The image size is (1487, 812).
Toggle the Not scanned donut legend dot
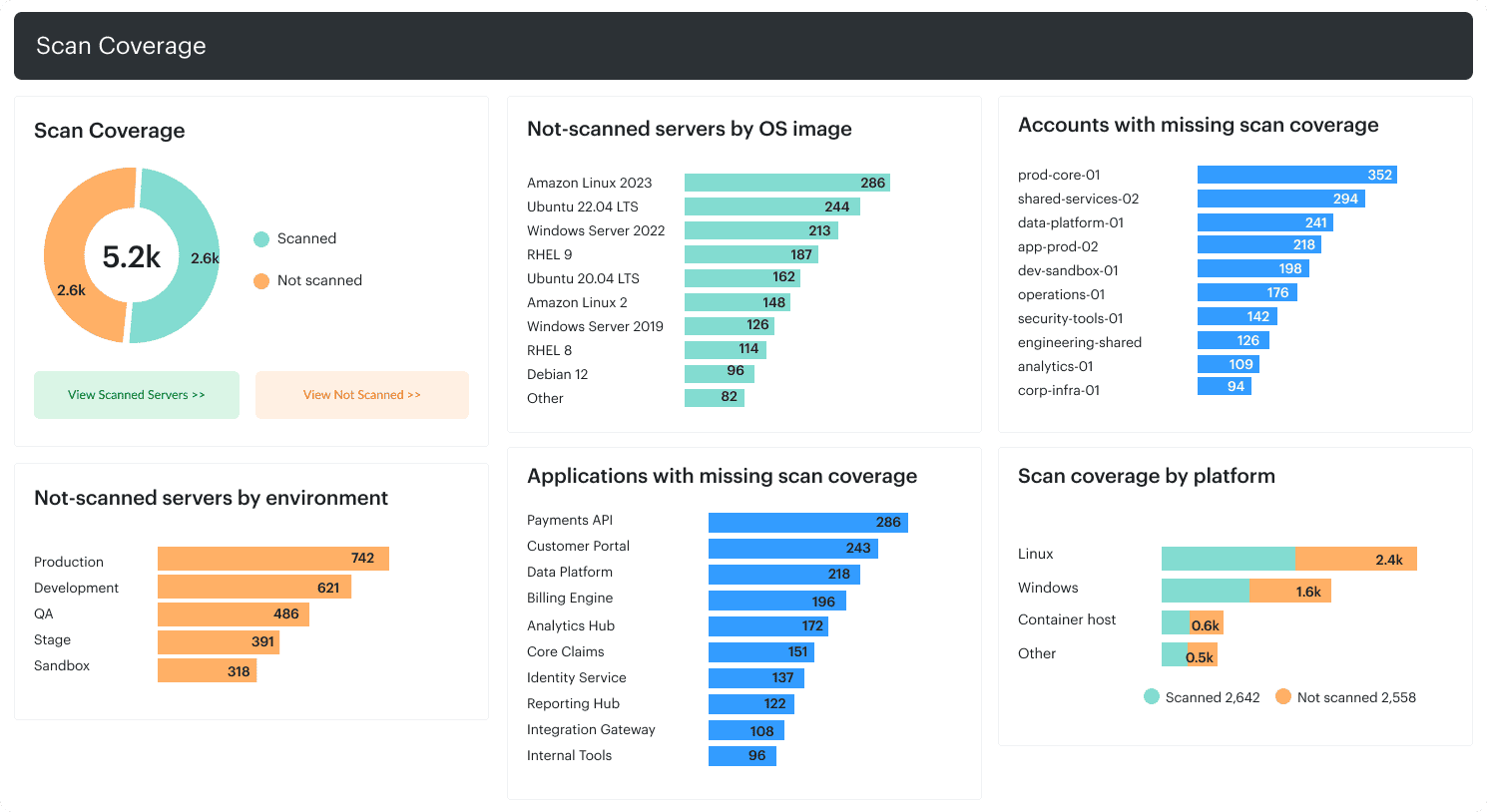coord(261,281)
